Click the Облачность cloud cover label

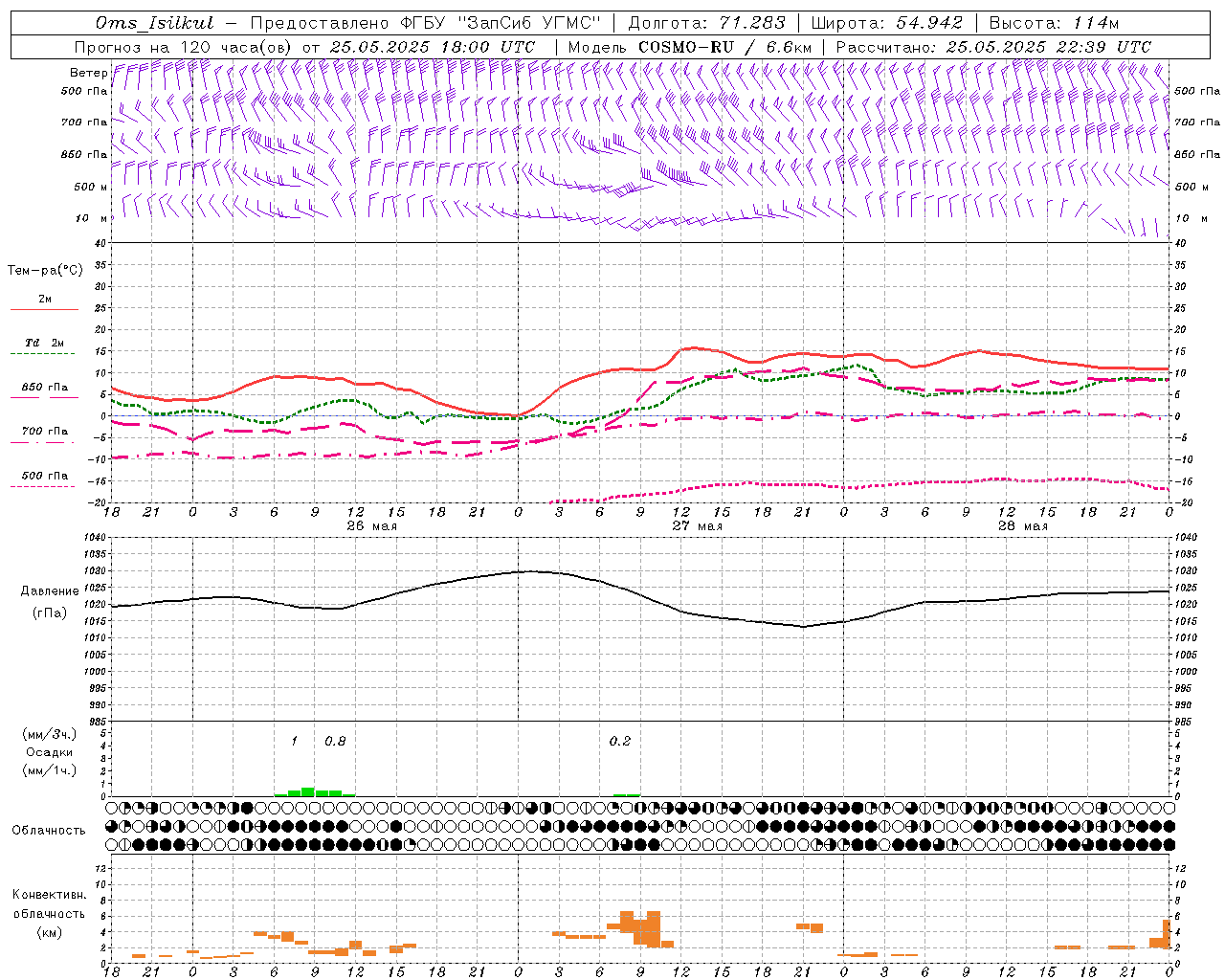(x=49, y=830)
